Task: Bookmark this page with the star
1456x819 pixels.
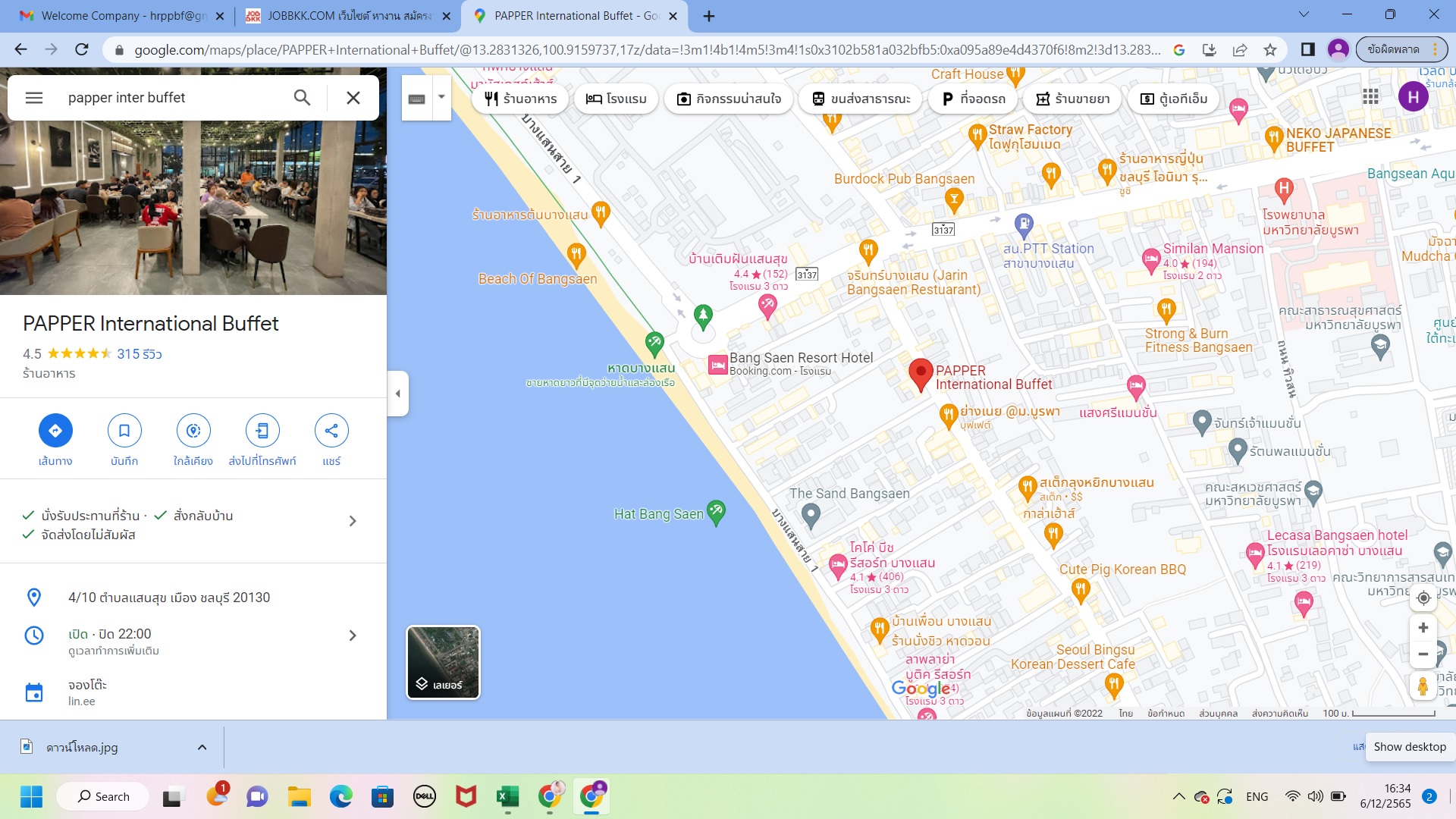Action: (x=1270, y=50)
